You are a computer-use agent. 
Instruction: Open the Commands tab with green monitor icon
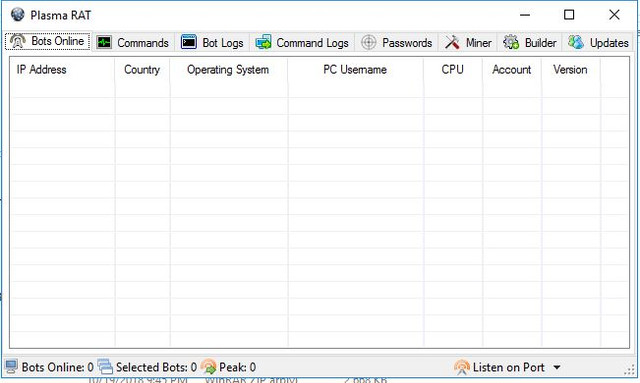coord(133,42)
